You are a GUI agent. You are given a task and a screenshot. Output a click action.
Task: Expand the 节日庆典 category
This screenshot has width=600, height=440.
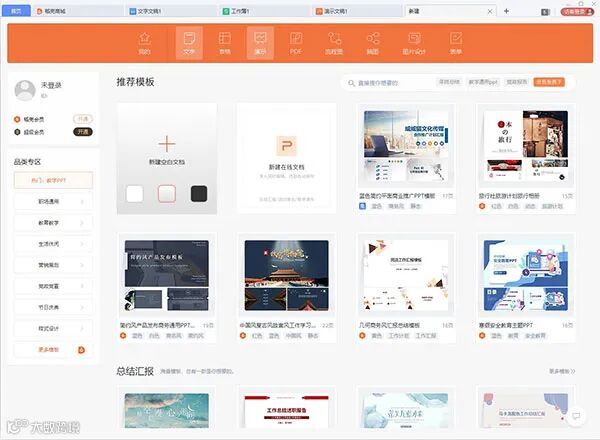(53, 307)
